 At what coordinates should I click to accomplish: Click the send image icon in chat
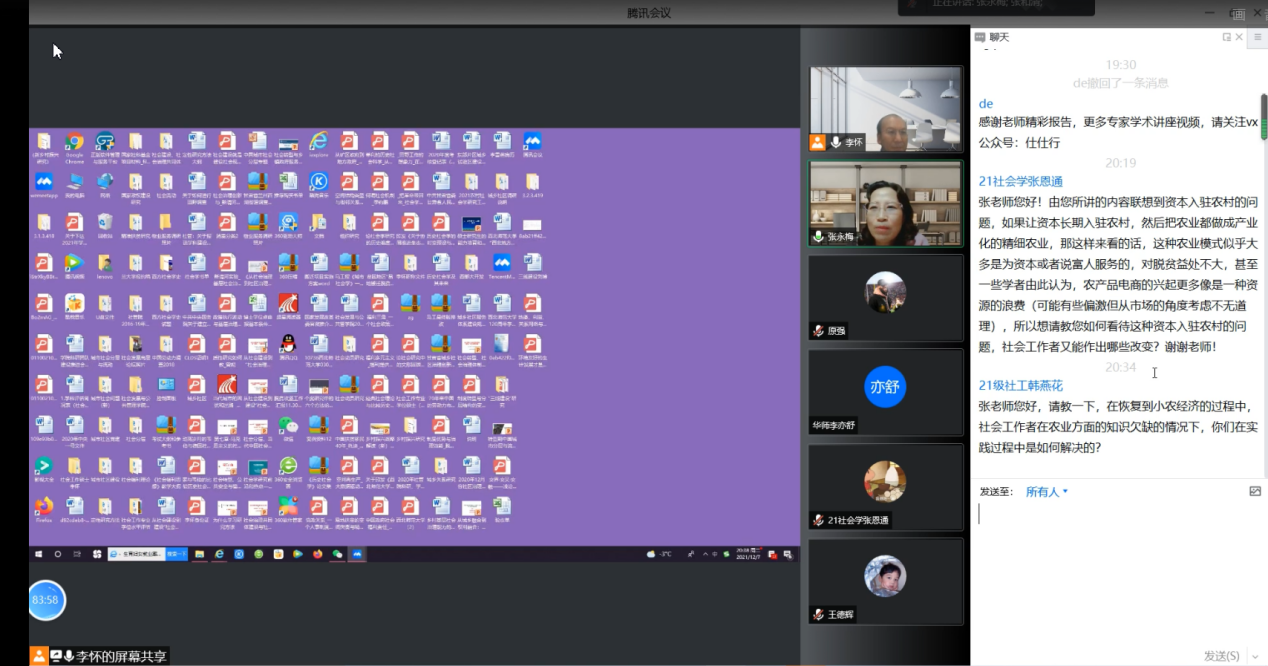pos(1255,491)
